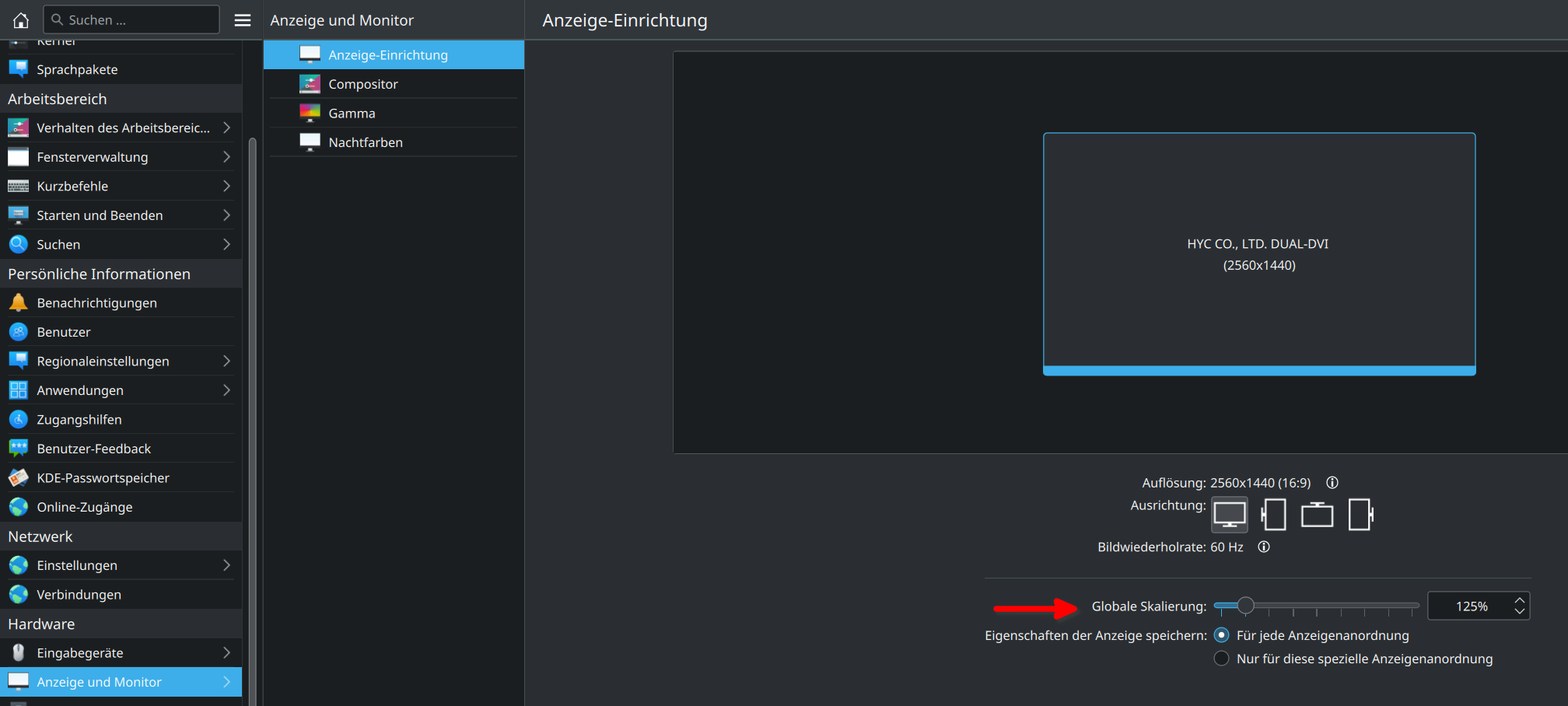The height and width of the screenshot is (706, 1568).
Task: Open the hamburger menu beside the search bar
Action: [242, 19]
